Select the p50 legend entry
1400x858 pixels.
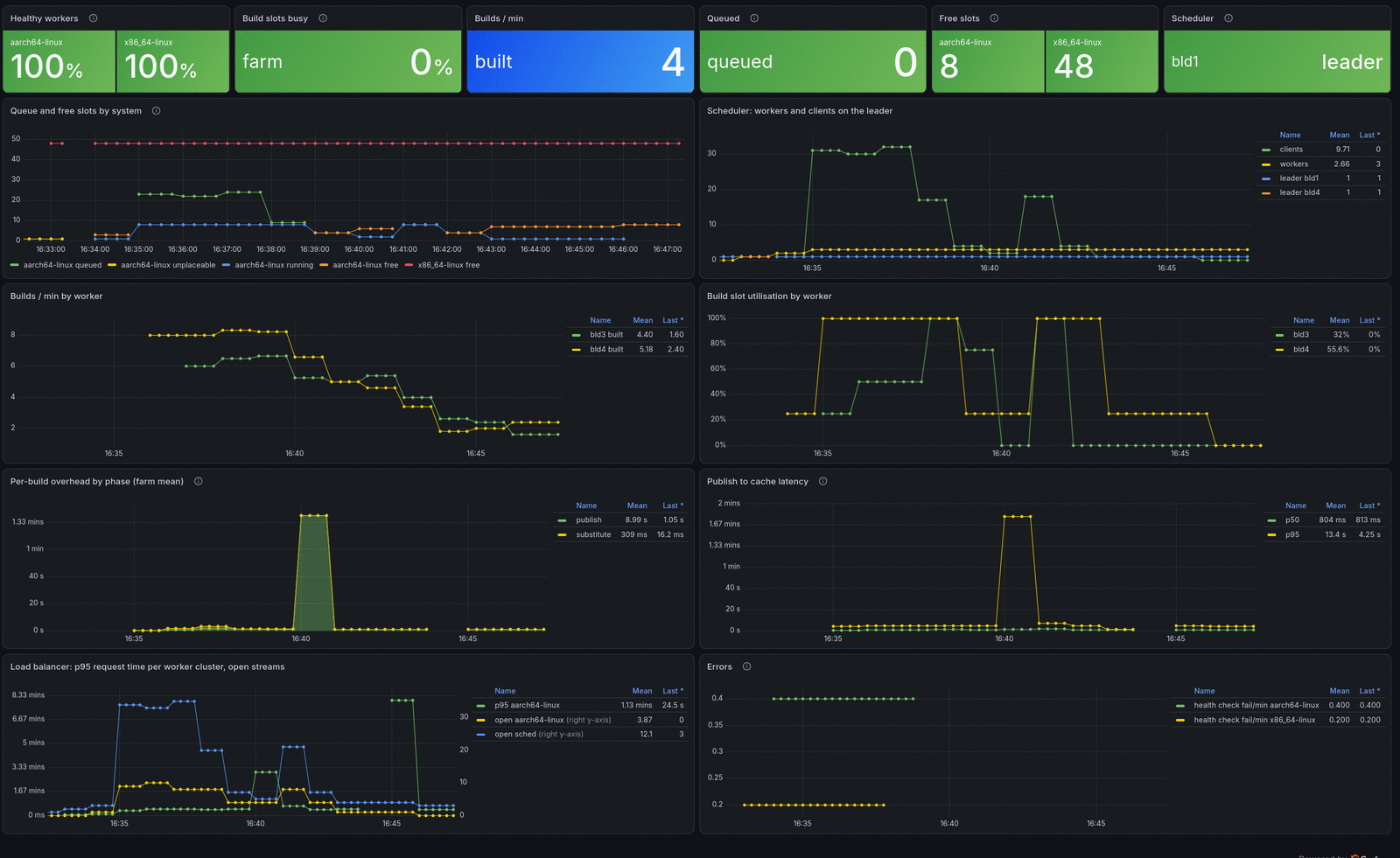pos(1292,520)
